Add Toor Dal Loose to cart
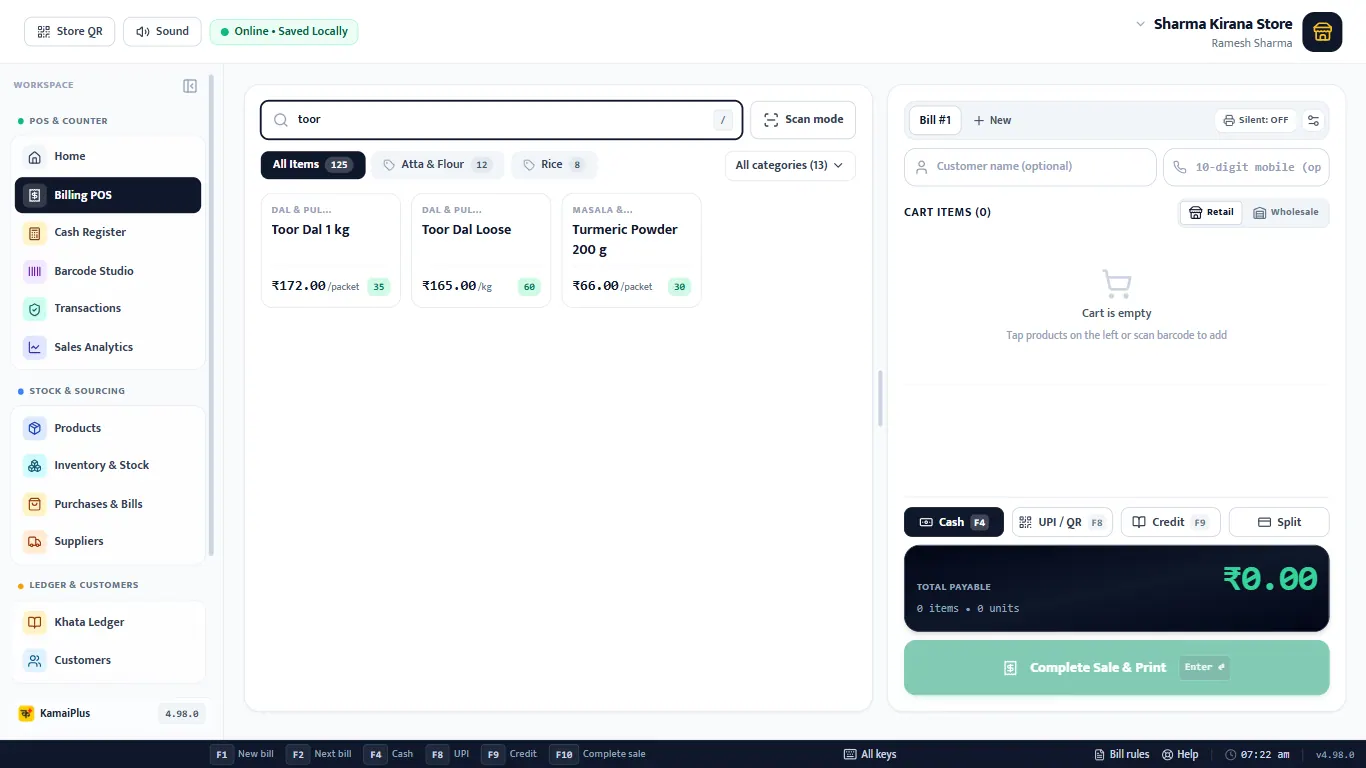This screenshot has height=768, width=1366. coord(481,250)
